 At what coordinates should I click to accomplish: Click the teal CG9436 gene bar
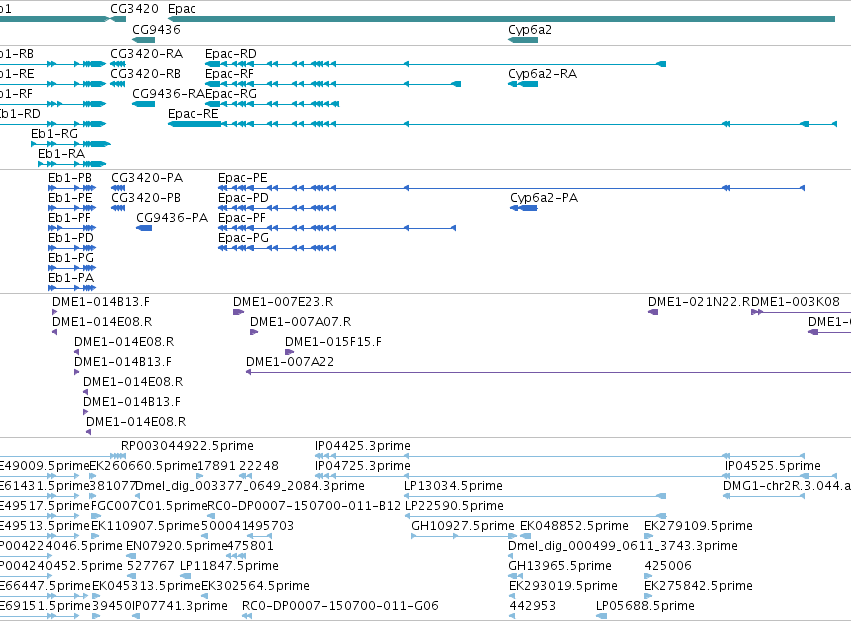pyautogui.click(x=144, y=40)
